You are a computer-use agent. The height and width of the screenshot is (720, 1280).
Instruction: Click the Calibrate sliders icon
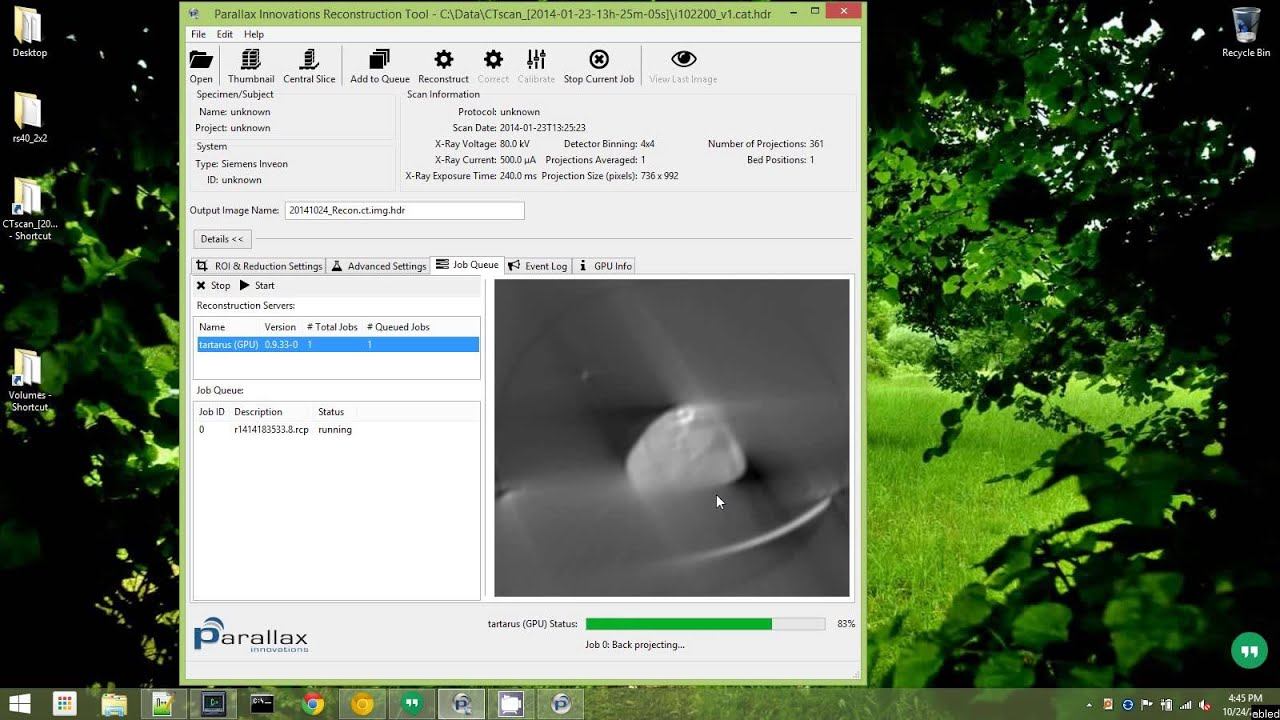point(536,66)
